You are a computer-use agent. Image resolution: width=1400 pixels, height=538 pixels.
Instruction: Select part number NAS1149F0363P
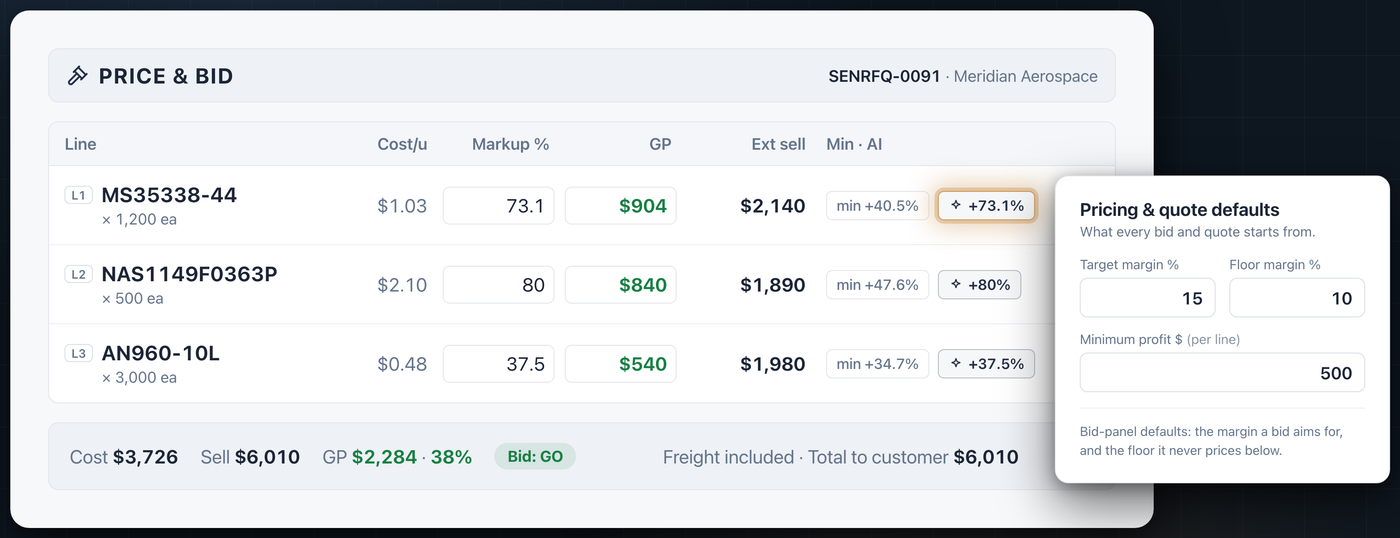[190, 274]
